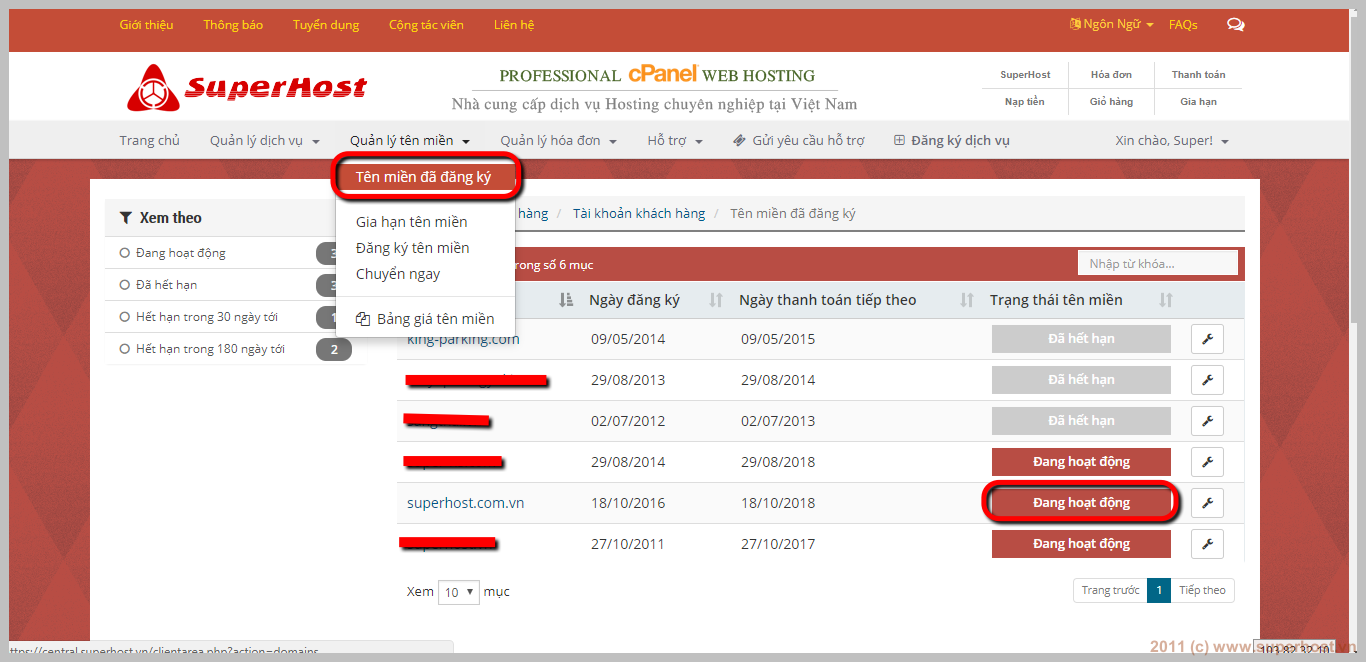This screenshot has height=662, width=1366.
Task: Click the 18/10/2016 registration date
Action: pyautogui.click(x=628, y=503)
